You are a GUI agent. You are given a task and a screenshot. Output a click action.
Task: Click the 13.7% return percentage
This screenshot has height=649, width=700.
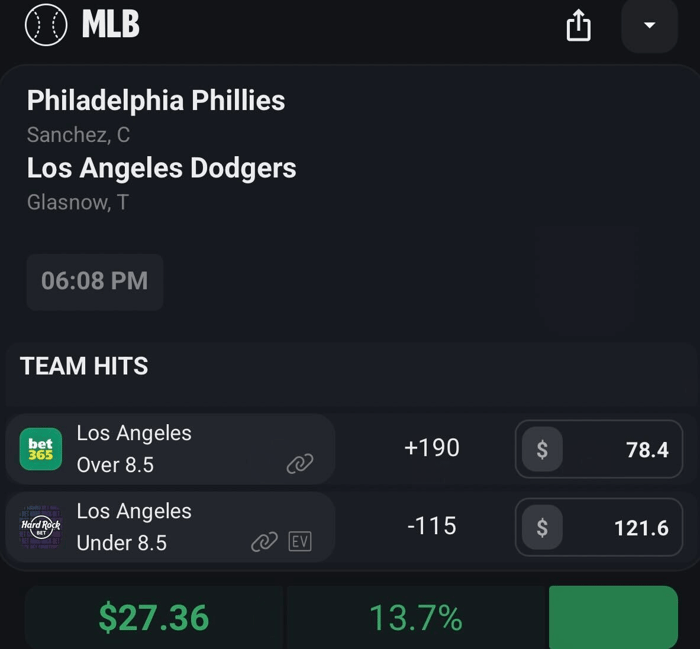tap(416, 617)
